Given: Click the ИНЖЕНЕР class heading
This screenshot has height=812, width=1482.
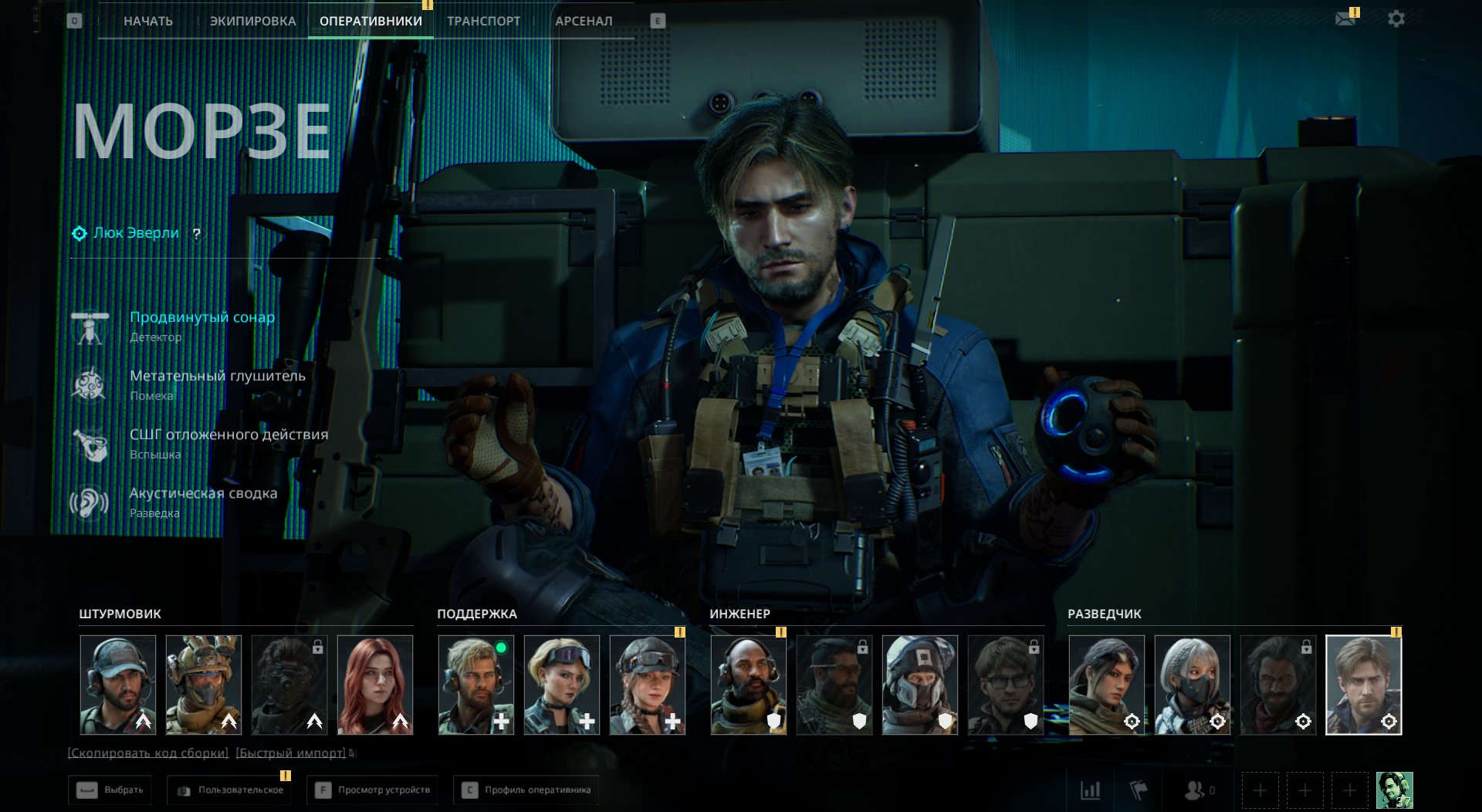Looking at the screenshot, I should 740,614.
